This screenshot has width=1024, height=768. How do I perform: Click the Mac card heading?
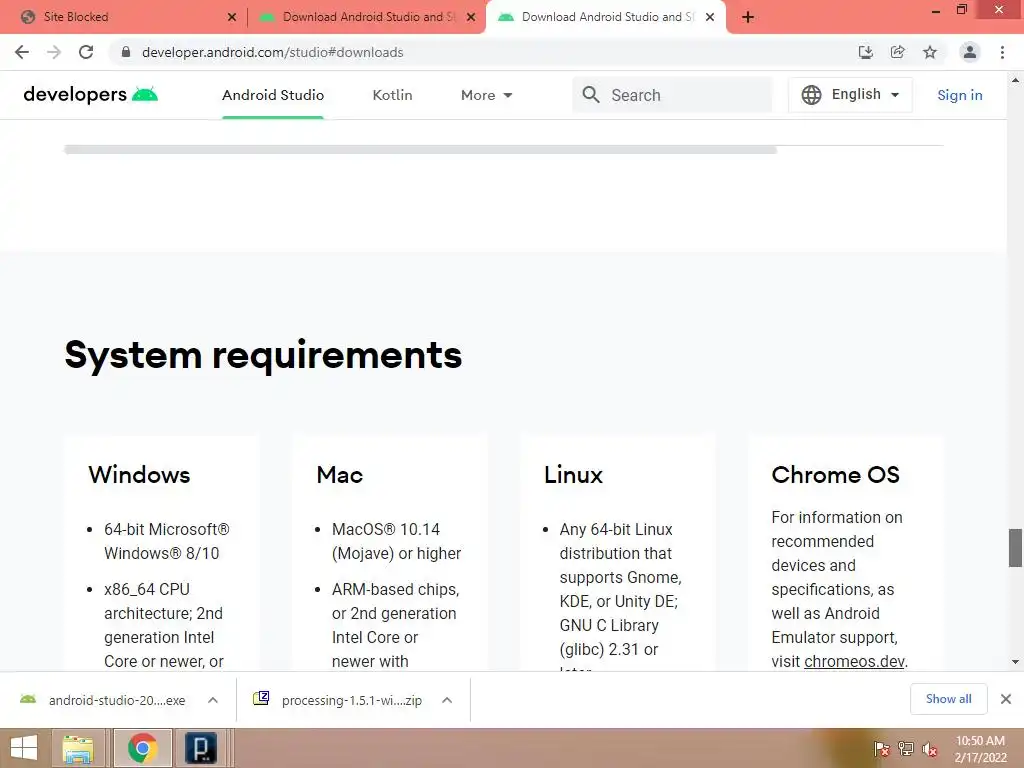pyautogui.click(x=340, y=475)
